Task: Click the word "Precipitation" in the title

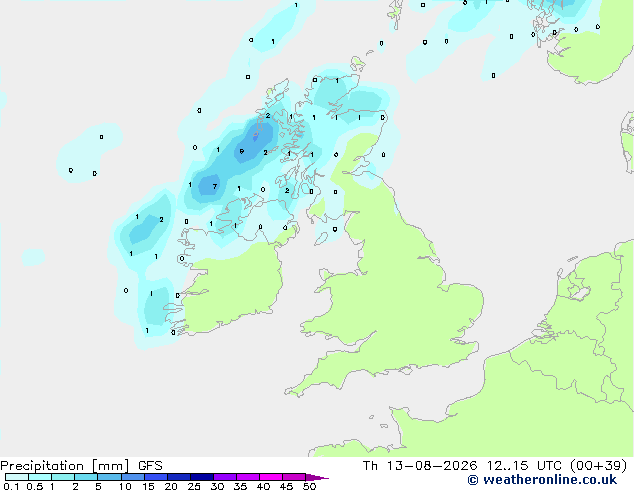Action: (42, 466)
